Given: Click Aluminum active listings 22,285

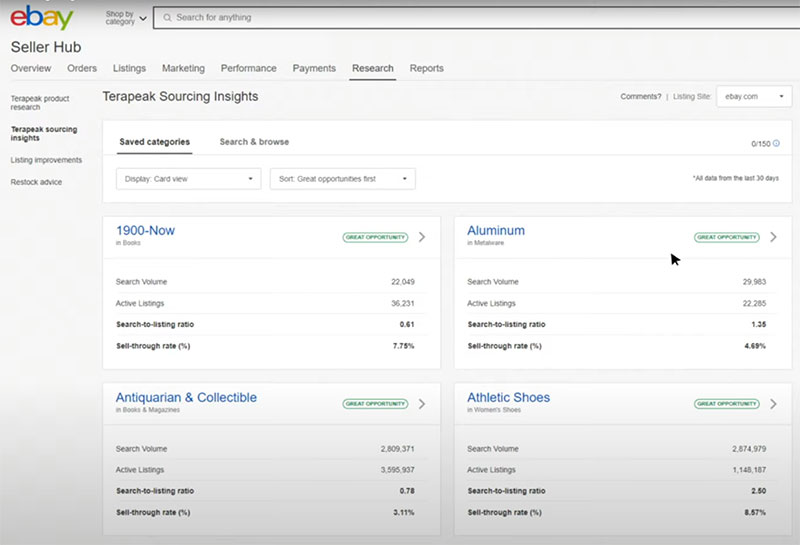Looking at the screenshot, I should tap(755, 303).
